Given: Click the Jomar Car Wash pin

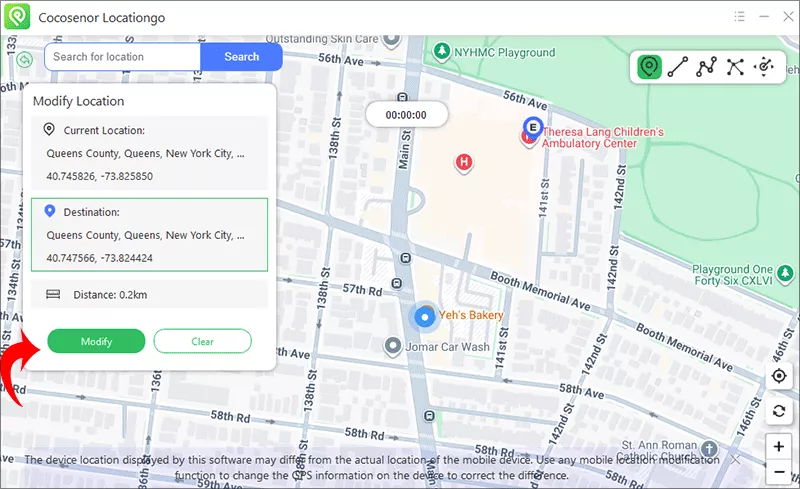Looking at the screenshot, I should (x=392, y=347).
